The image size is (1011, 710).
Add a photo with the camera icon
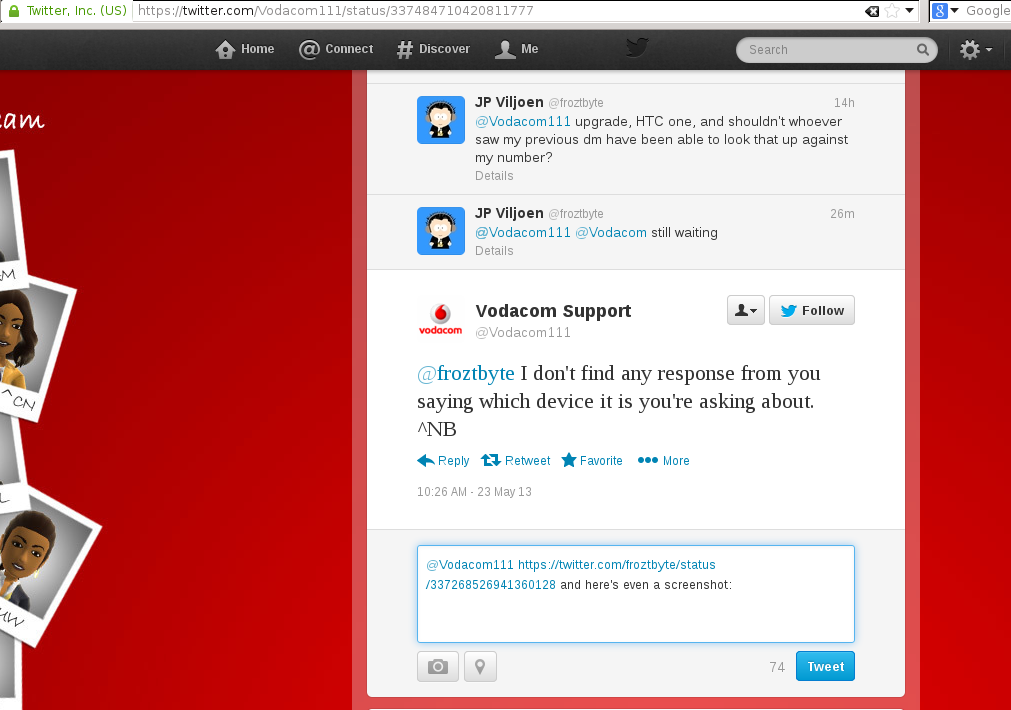click(x=438, y=667)
